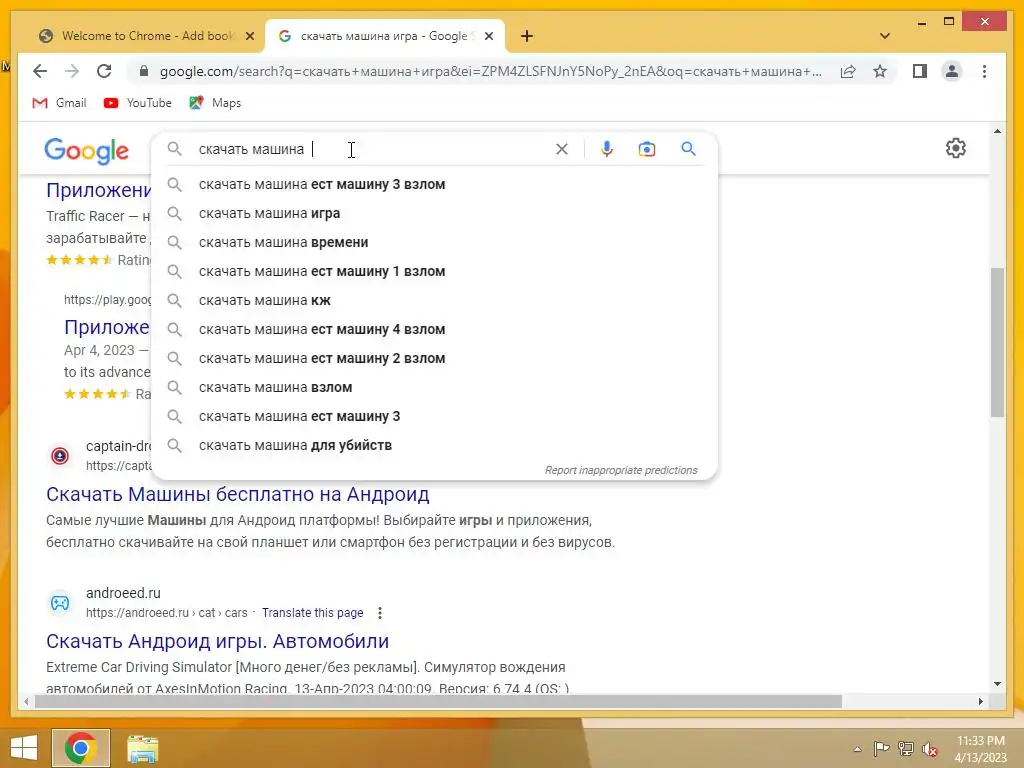The height and width of the screenshot is (768, 1024).
Task: Click the Google logo
Action: pos(86,150)
